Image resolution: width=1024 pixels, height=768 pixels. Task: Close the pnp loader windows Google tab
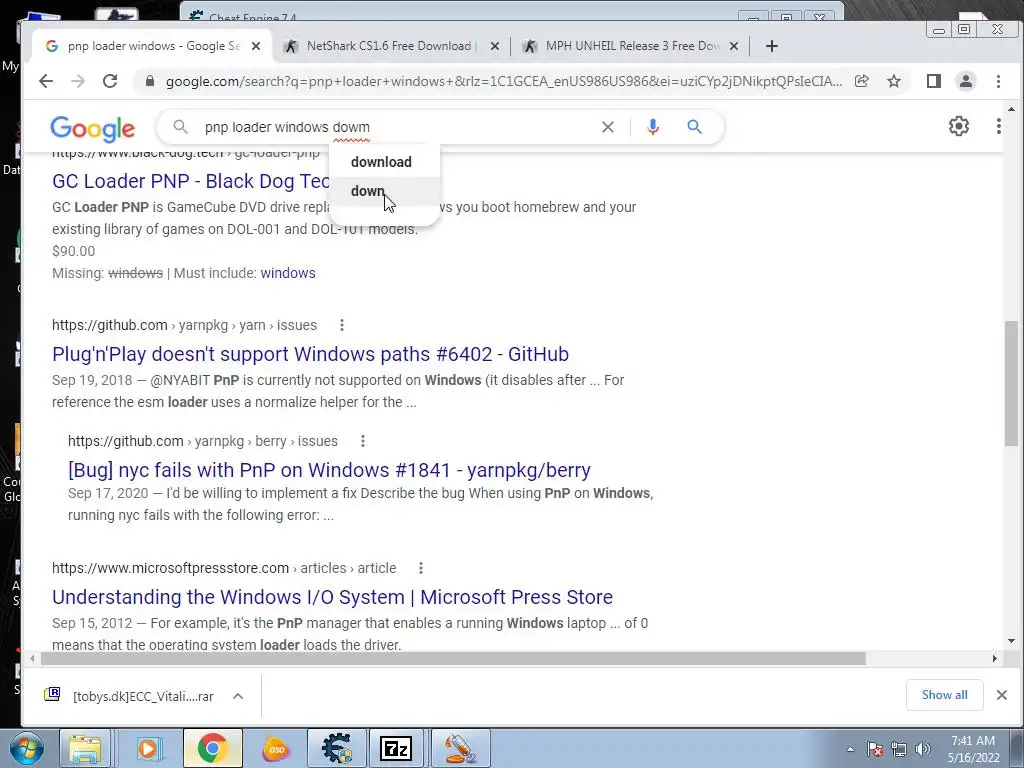coord(256,46)
